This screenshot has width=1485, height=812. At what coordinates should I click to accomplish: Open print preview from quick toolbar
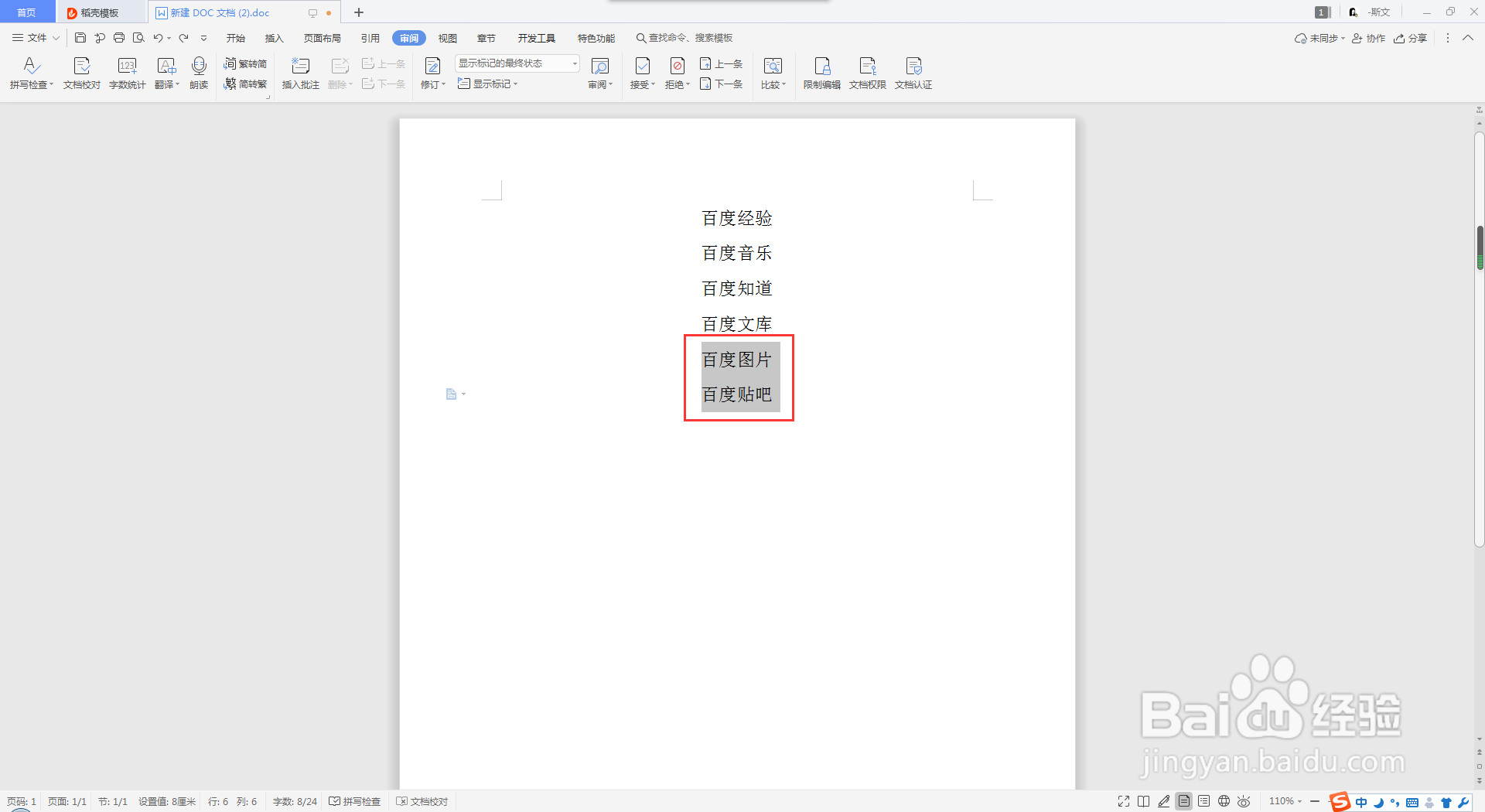point(138,38)
